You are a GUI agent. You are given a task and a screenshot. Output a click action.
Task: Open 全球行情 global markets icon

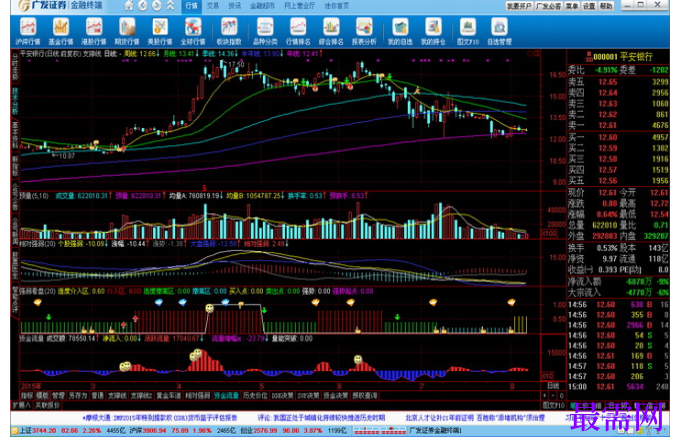tap(193, 31)
